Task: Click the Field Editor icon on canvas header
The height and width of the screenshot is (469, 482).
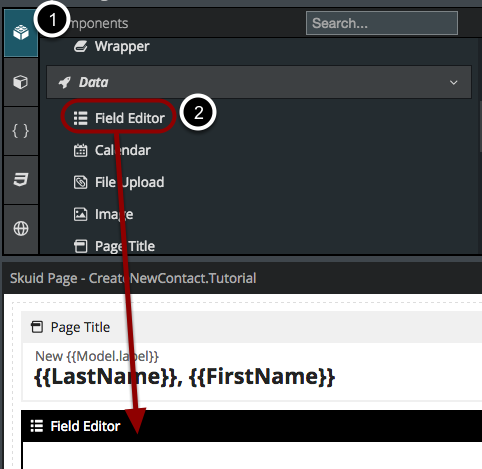Action: point(37,426)
